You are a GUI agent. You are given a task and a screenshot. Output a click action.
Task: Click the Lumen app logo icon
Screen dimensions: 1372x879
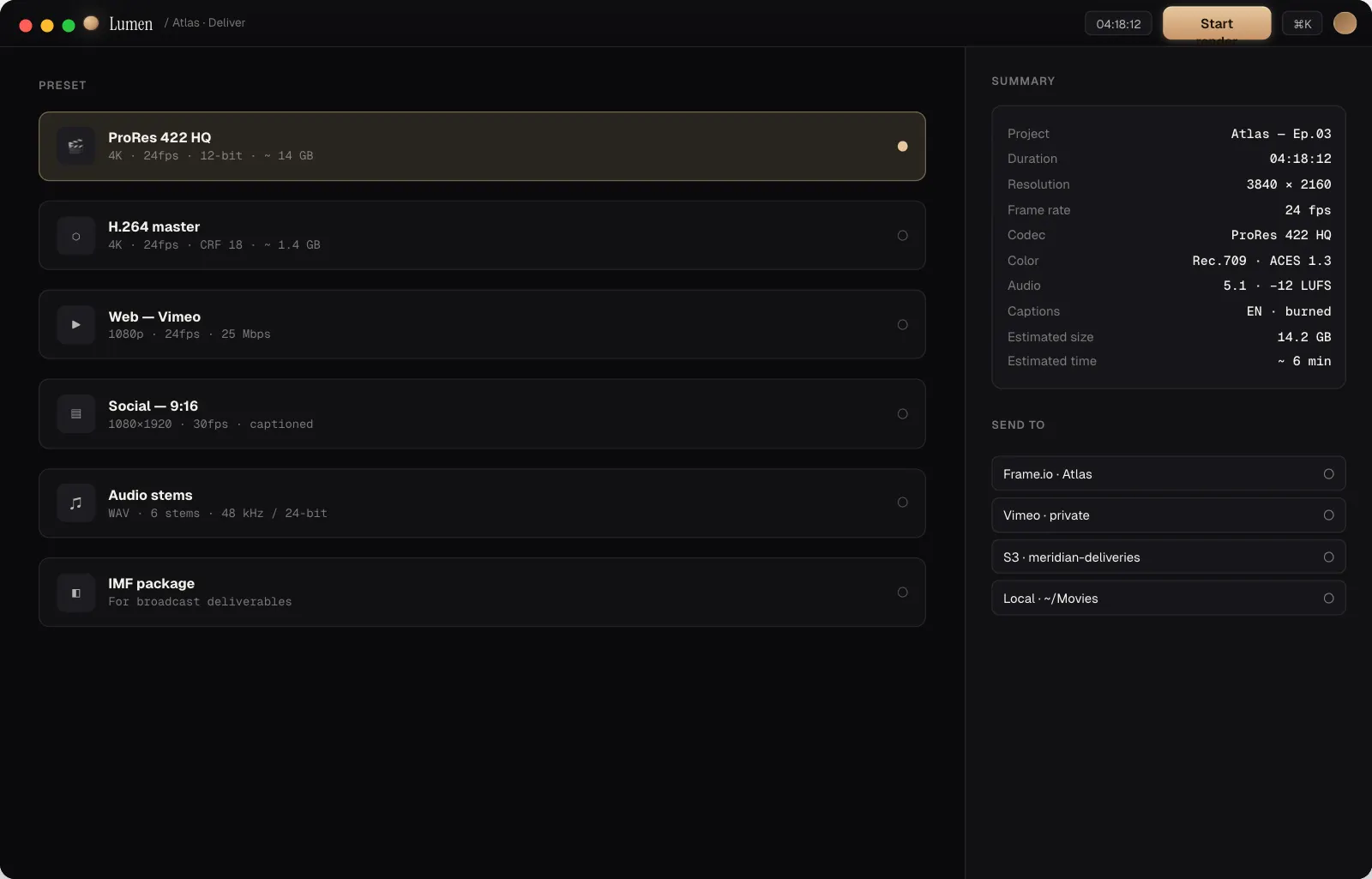click(x=91, y=23)
